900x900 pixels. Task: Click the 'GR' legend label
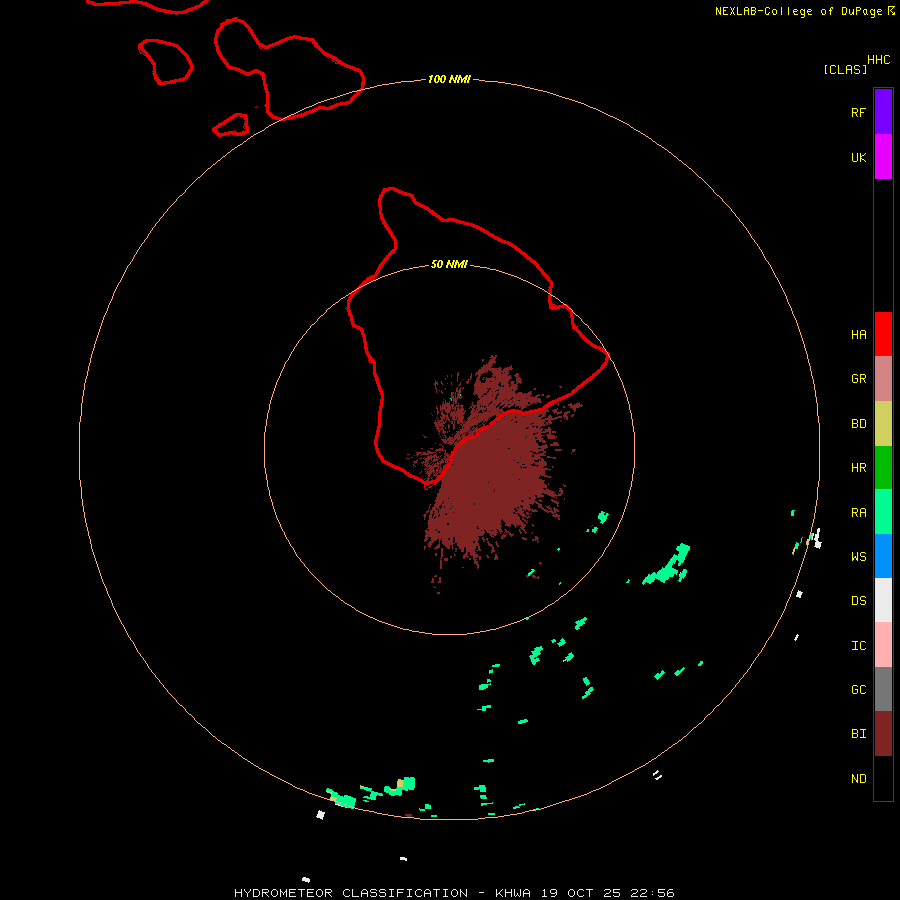click(x=858, y=379)
